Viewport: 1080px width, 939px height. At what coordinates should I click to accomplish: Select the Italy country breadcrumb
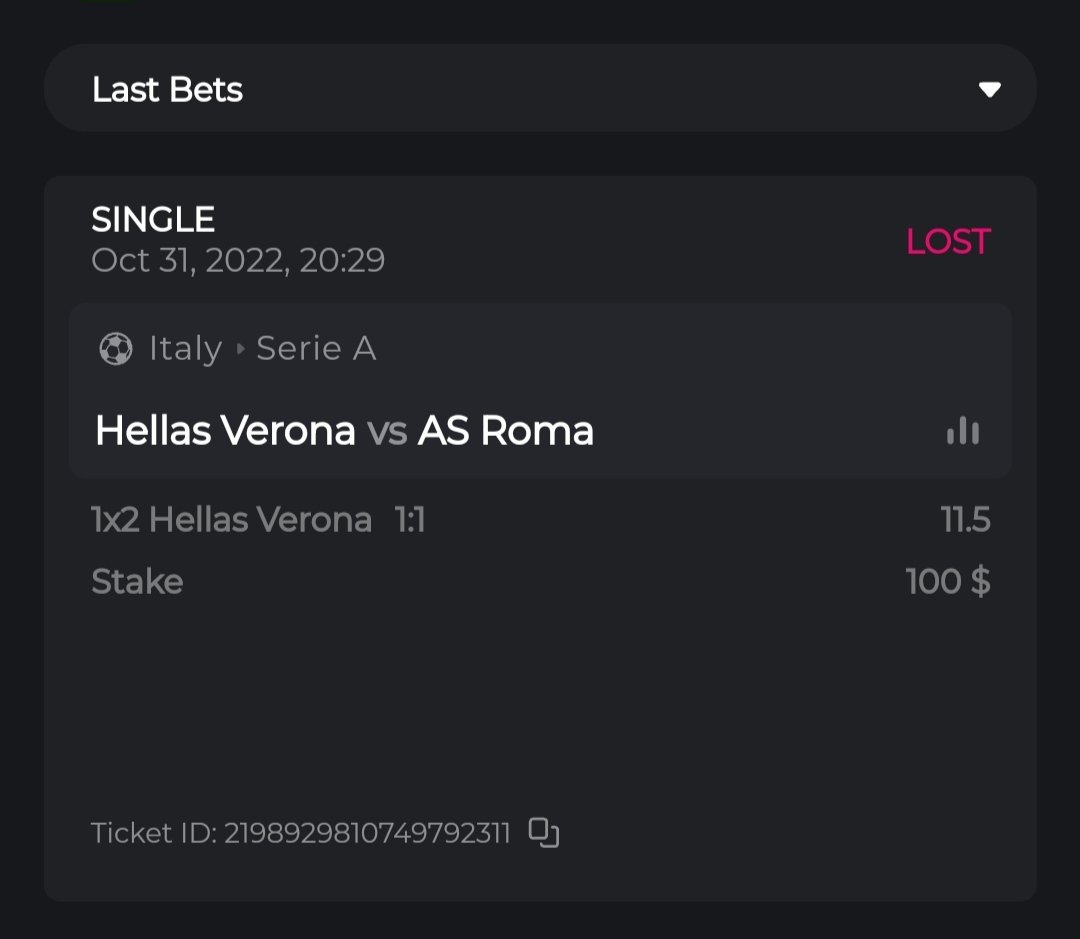pos(185,349)
